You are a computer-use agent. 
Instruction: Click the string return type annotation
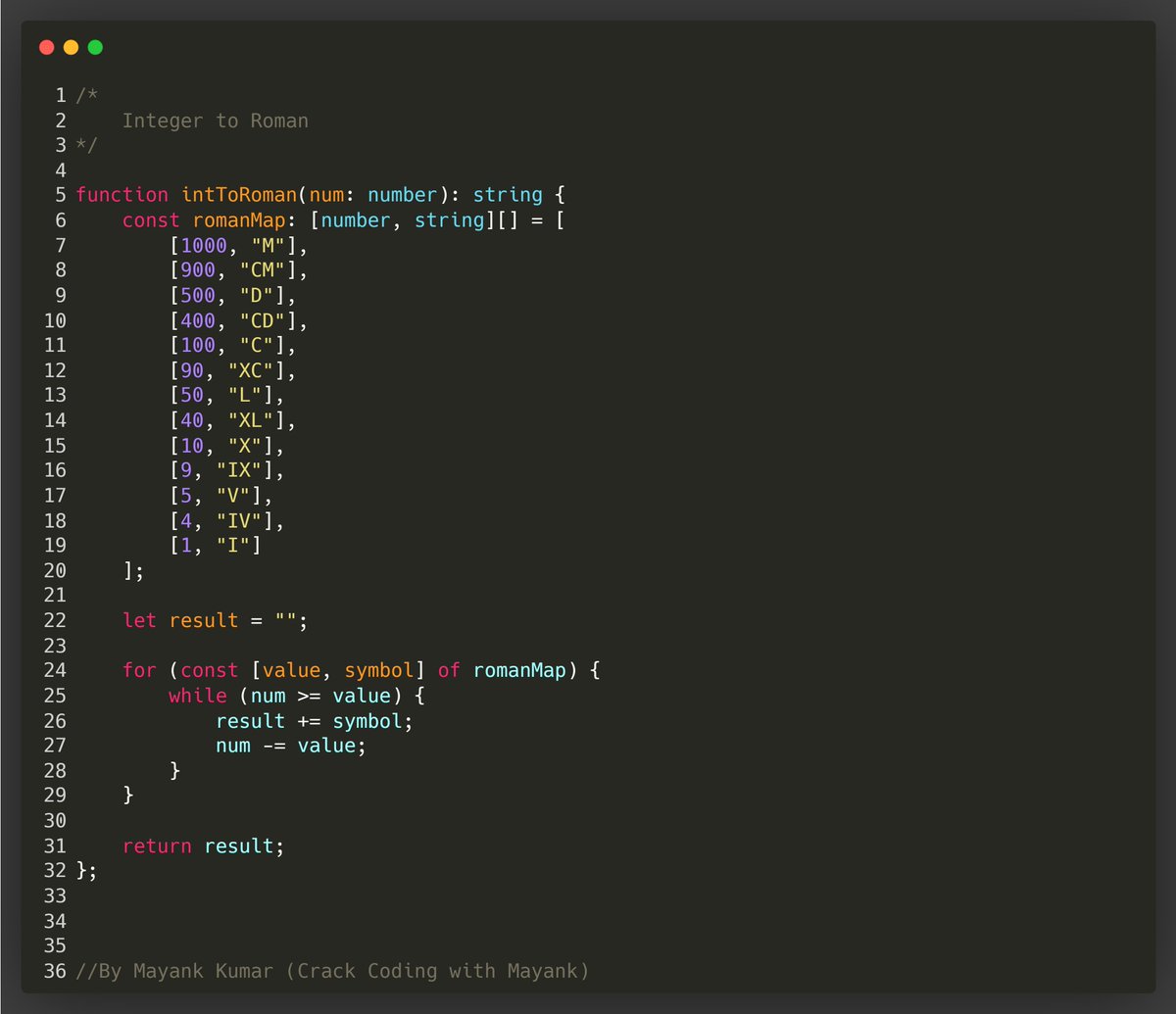pos(507,195)
